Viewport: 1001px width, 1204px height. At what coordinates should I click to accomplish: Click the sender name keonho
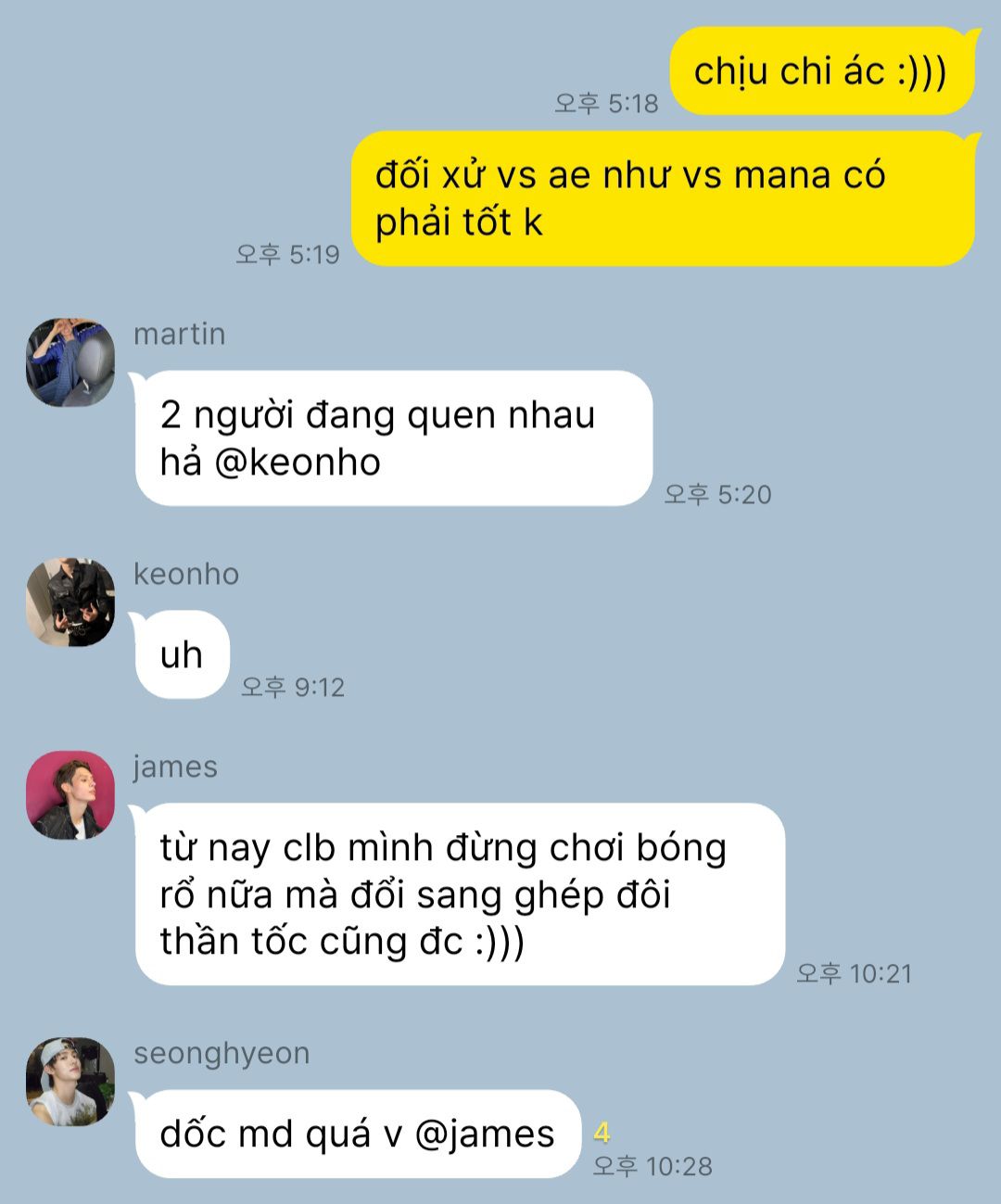click(x=186, y=574)
